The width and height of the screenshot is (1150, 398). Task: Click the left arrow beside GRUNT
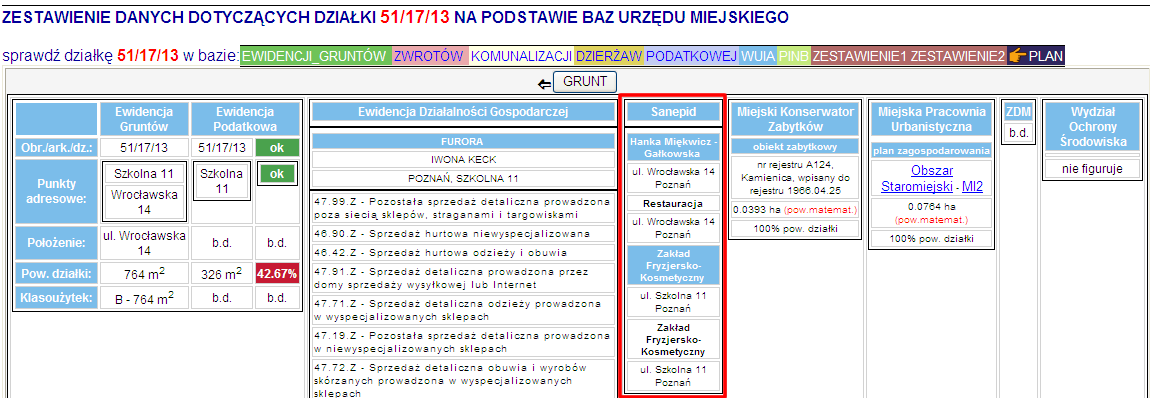(544, 84)
